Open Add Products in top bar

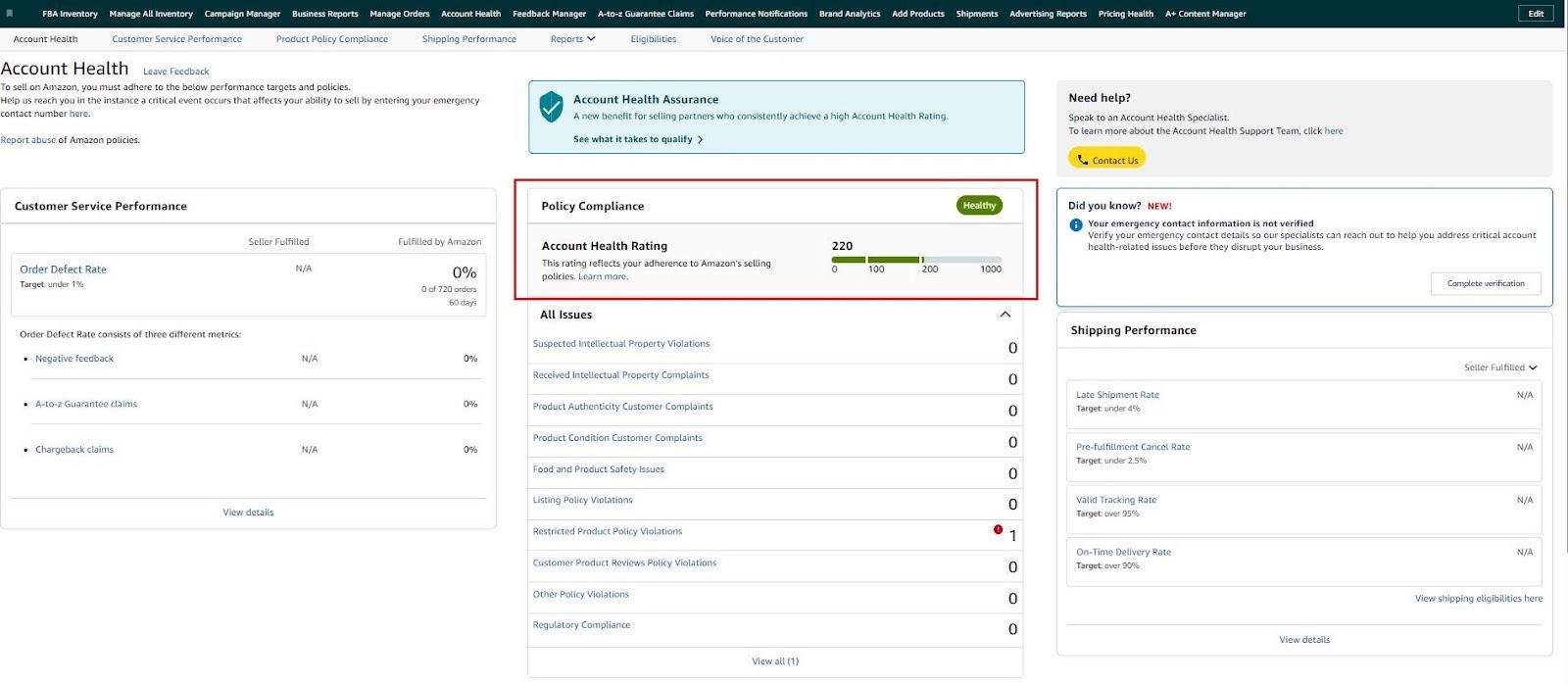pos(918,14)
